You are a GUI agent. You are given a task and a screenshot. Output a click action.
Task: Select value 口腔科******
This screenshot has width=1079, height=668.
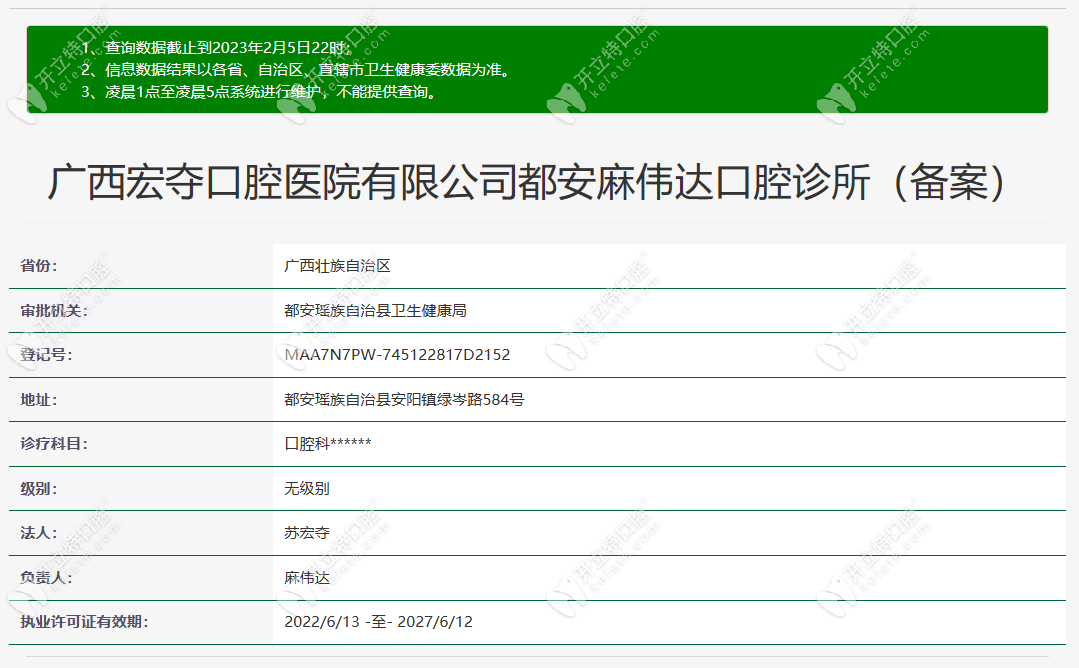pos(328,444)
